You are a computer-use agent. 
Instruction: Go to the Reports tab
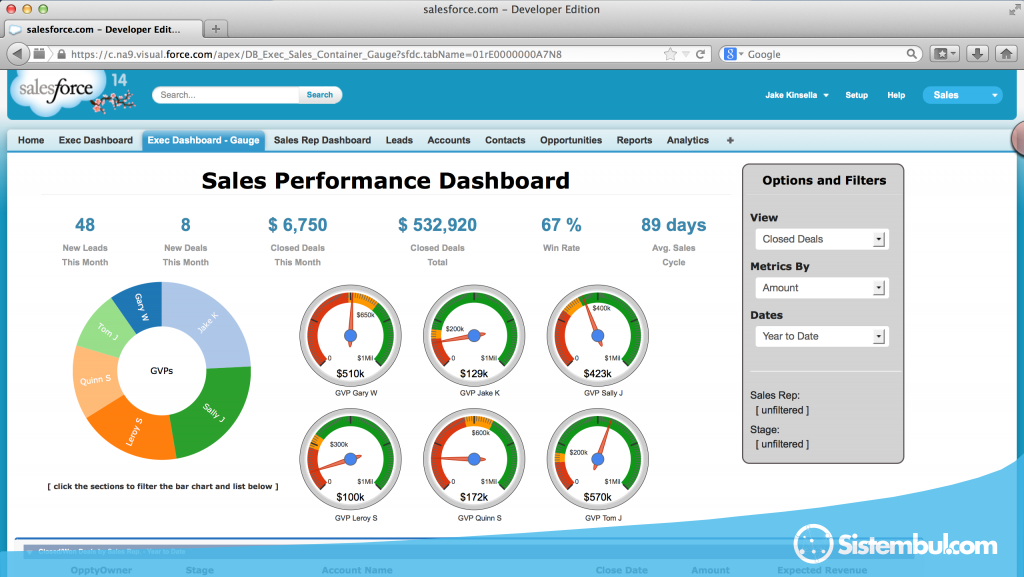point(634,140)
